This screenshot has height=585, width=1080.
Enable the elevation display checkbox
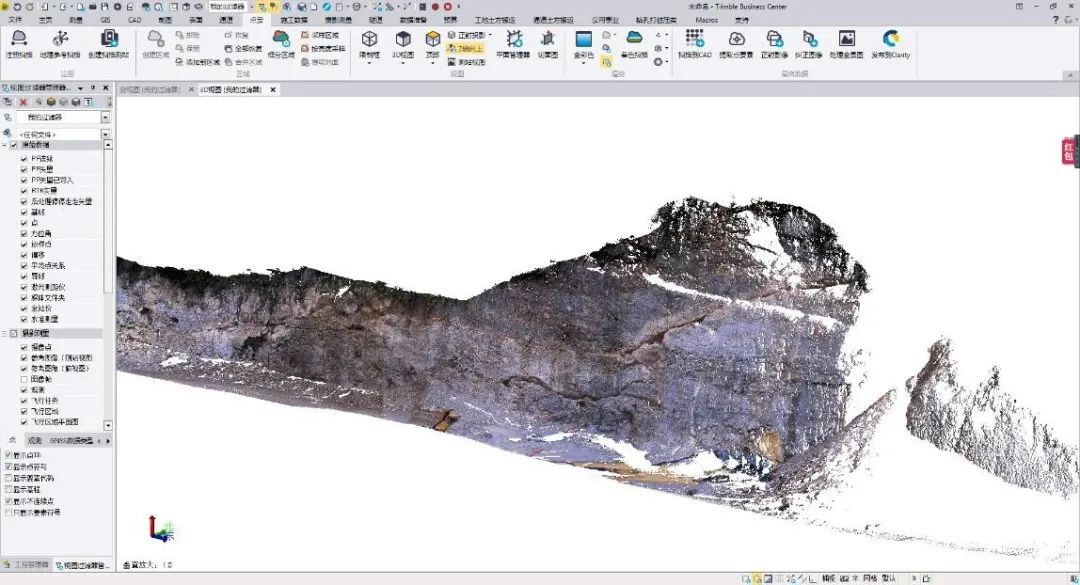point(8,489)
